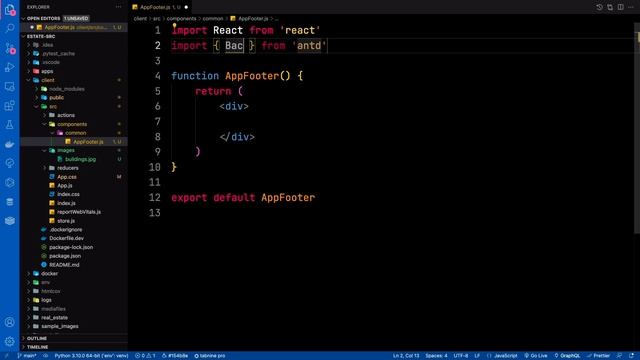The width and height of the screenshot is (640, 360).
Task: Open store.js file
Action: coord(66,221)
